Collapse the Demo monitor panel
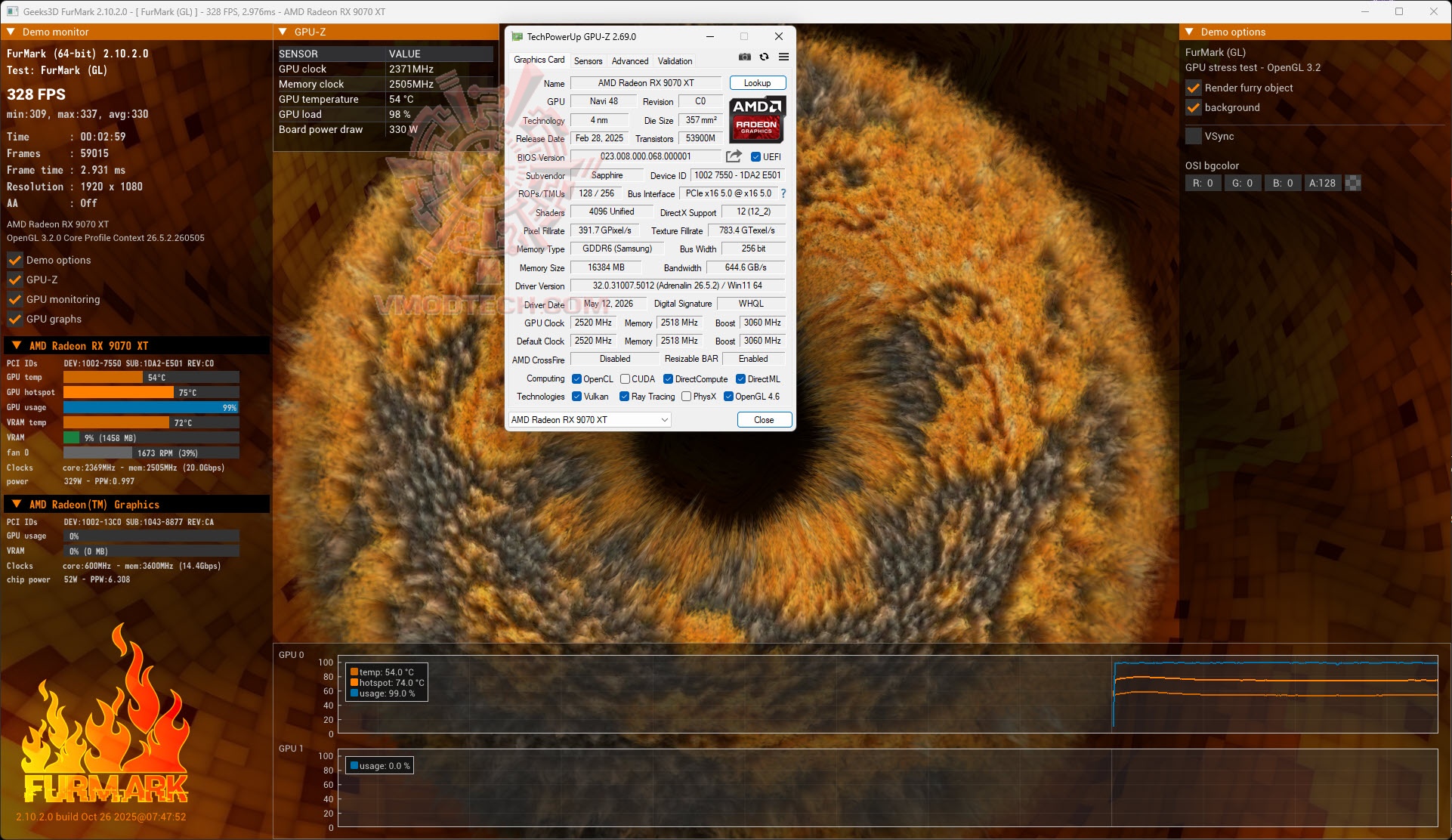1452x840 pixels. click(x=11, y=32)
